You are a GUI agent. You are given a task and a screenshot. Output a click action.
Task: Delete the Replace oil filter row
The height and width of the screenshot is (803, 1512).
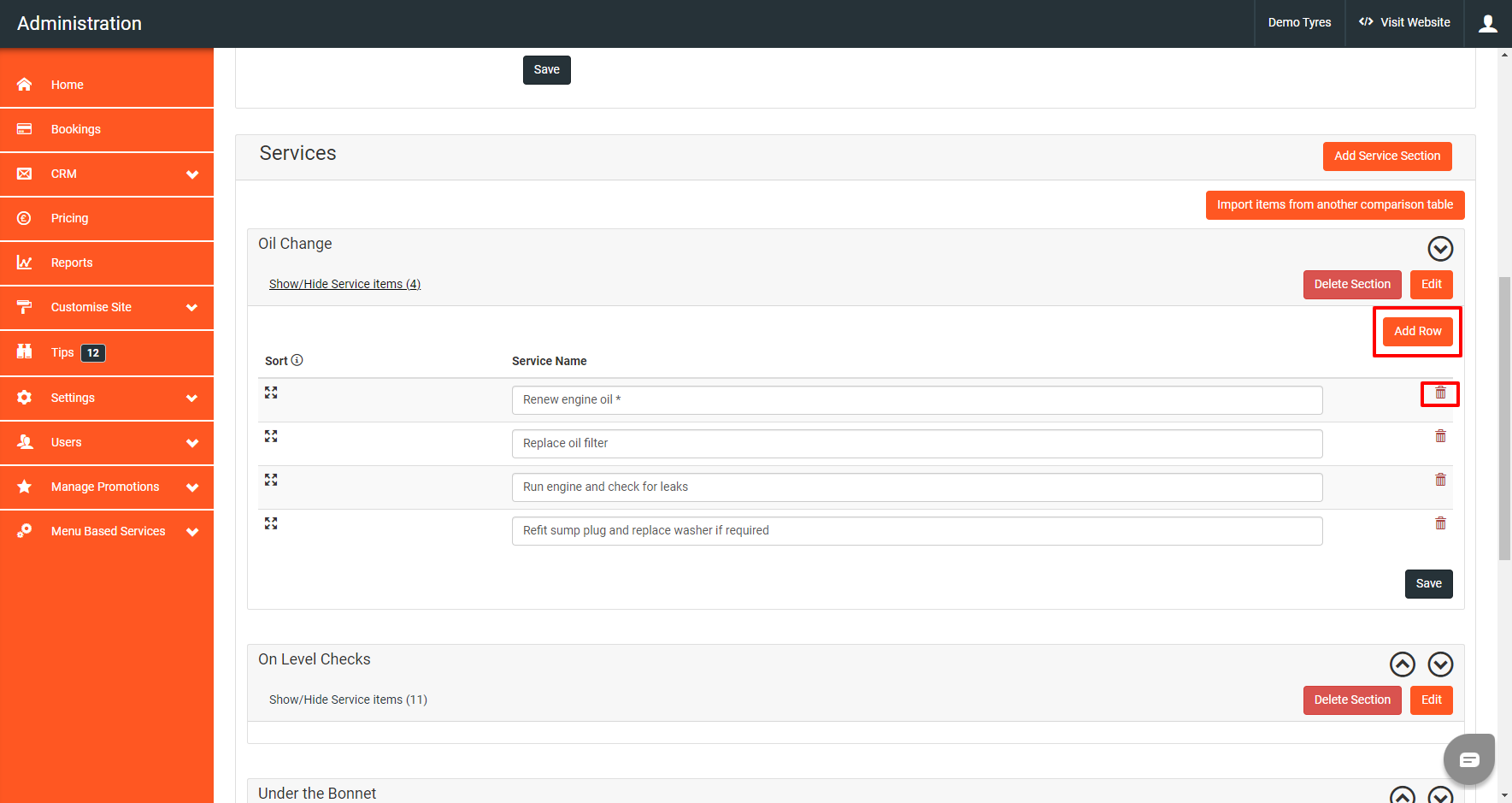click(x=1440, y=436)
